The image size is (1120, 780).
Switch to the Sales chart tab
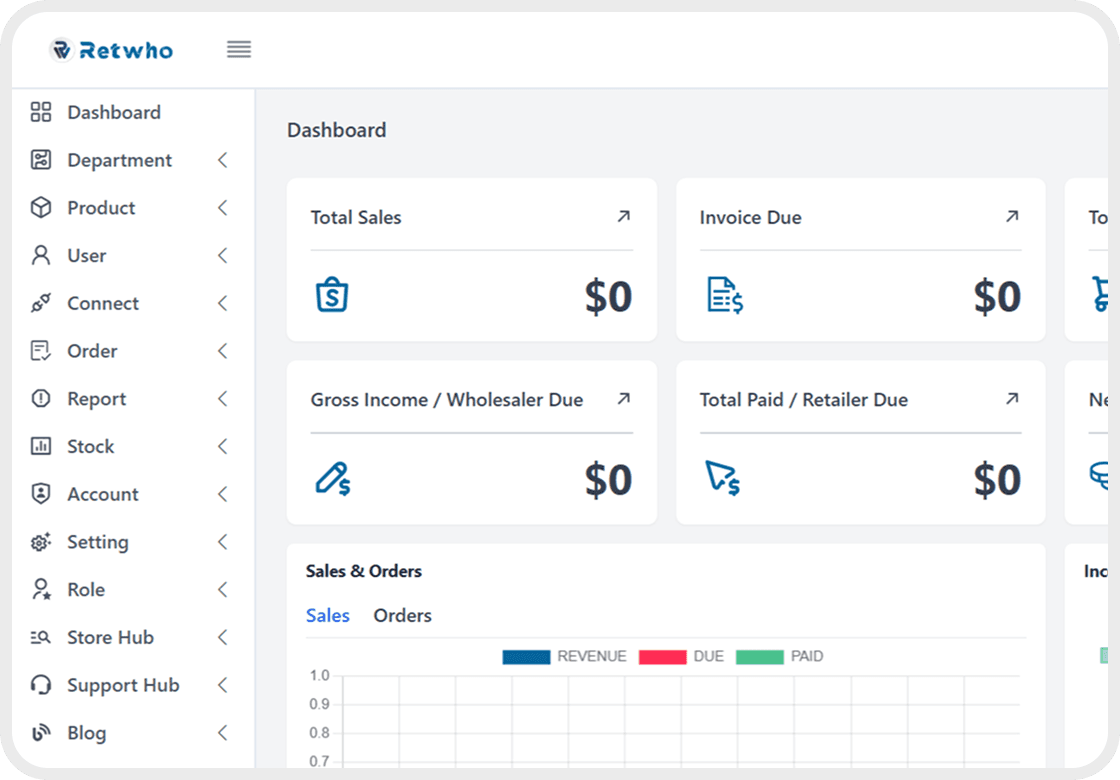[328, 615]
